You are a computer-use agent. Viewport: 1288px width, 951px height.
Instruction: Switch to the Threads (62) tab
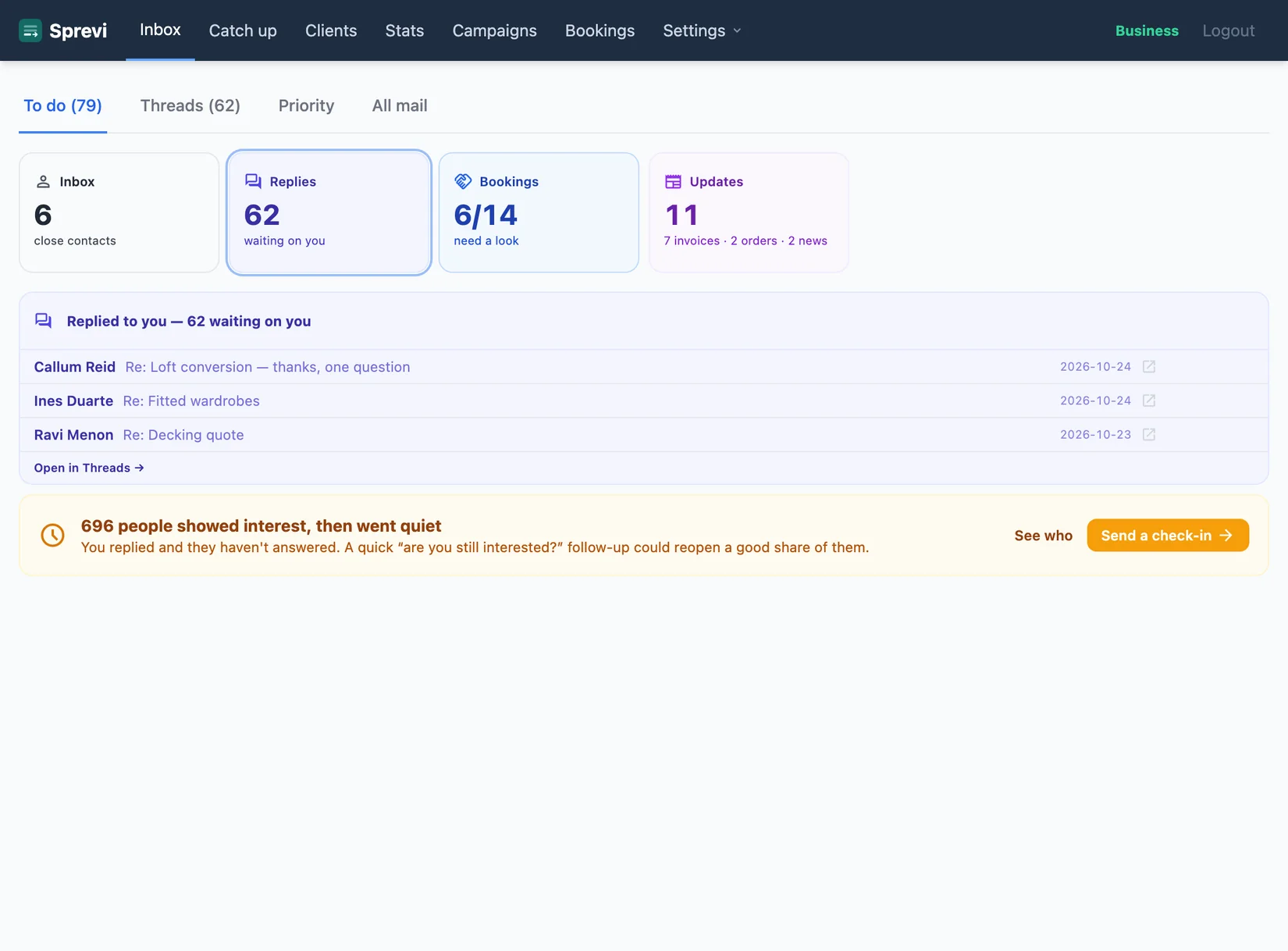[x=190, y=105]
